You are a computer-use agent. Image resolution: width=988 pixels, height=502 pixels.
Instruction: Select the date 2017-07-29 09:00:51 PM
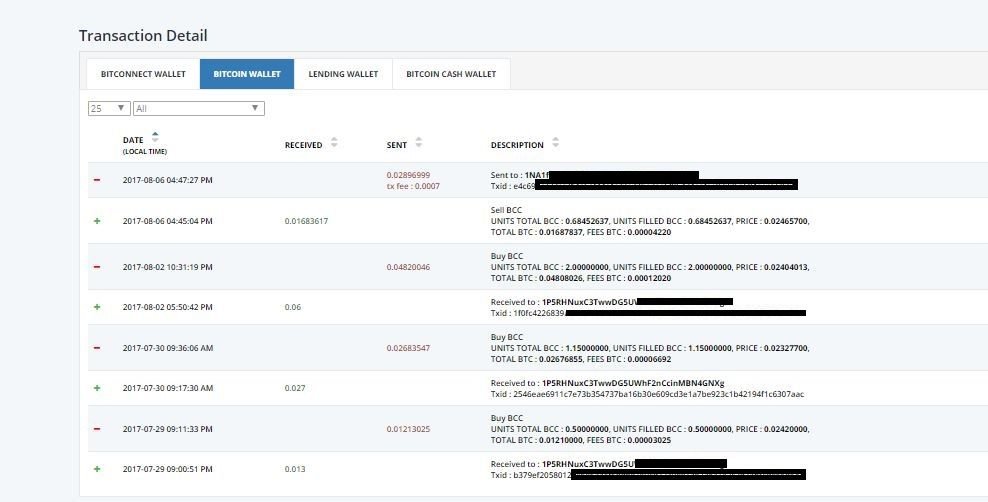click(x=168, y=469)
